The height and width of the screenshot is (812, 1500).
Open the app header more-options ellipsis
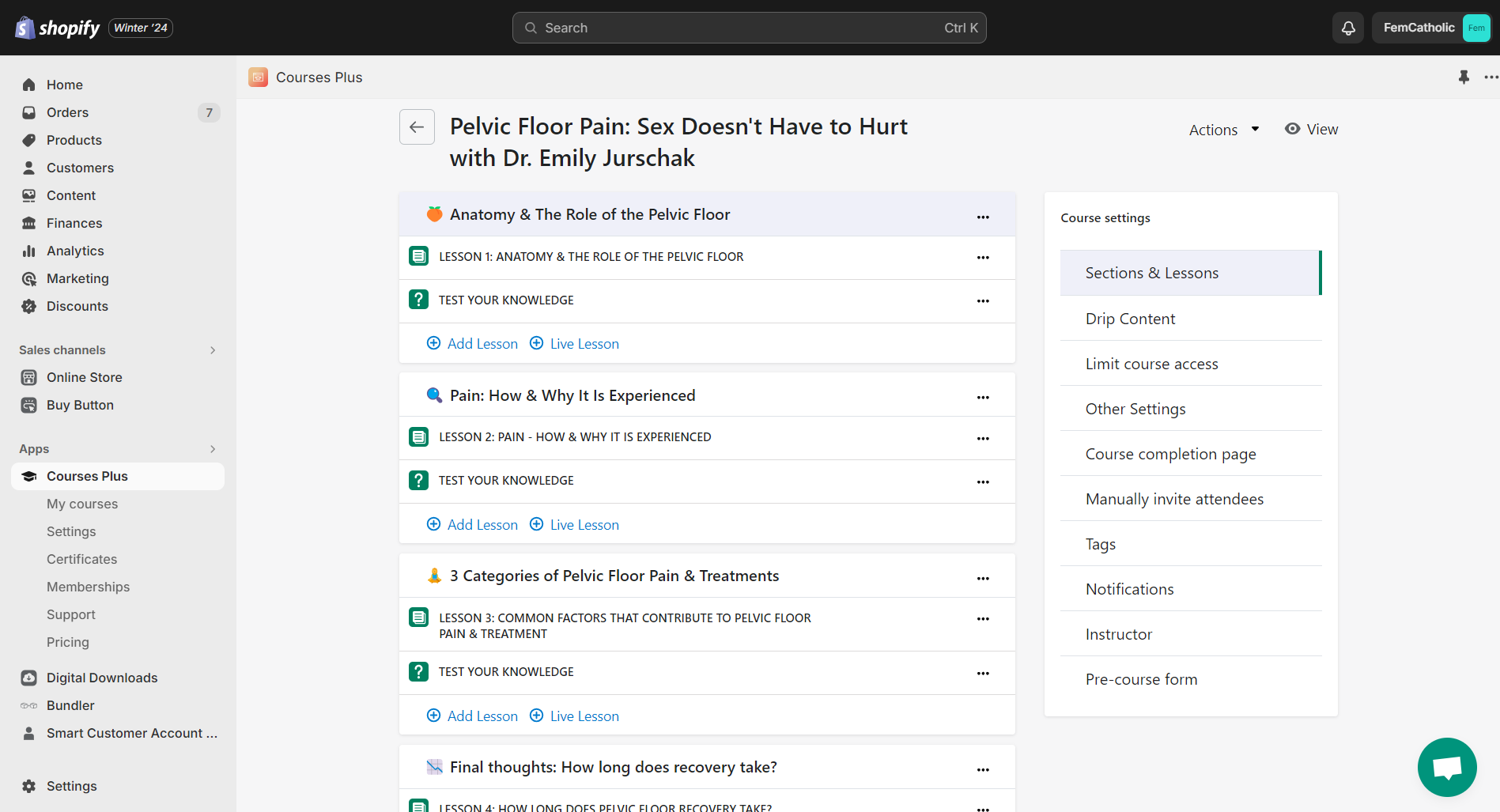[x=1491, y=77]
